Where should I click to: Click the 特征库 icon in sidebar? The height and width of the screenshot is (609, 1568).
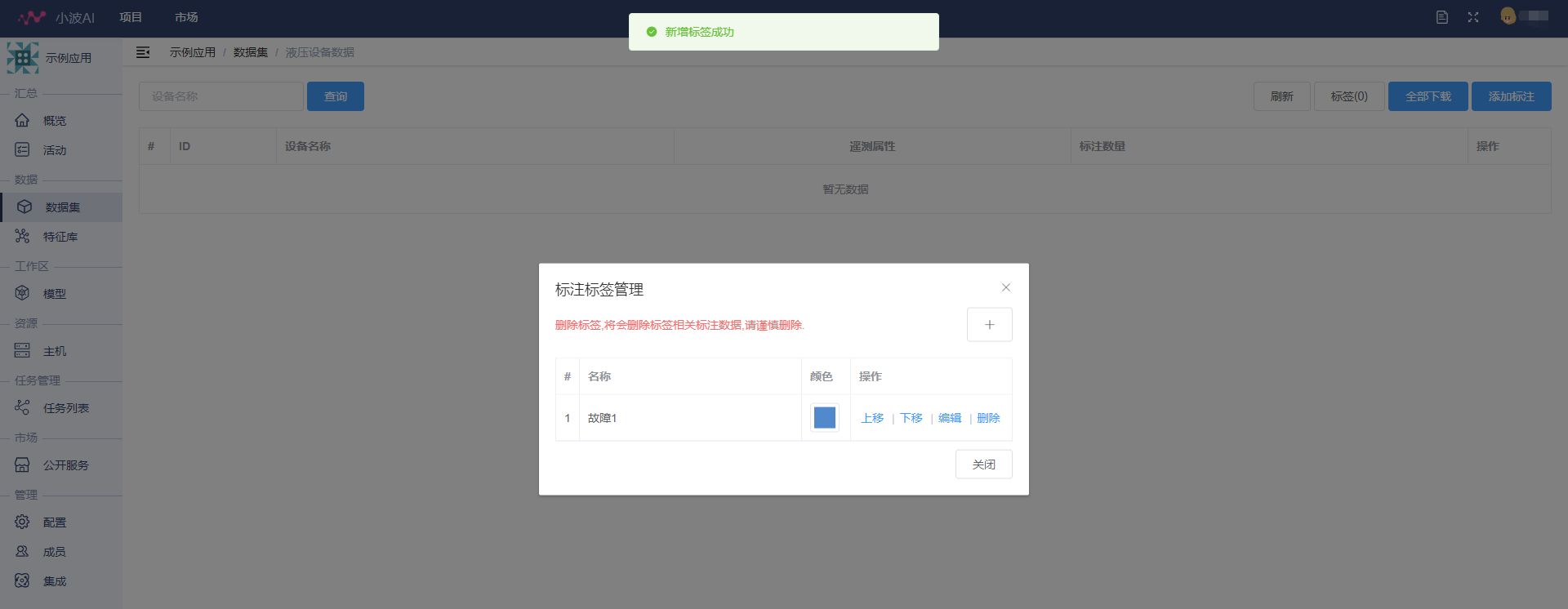(22, 236)
